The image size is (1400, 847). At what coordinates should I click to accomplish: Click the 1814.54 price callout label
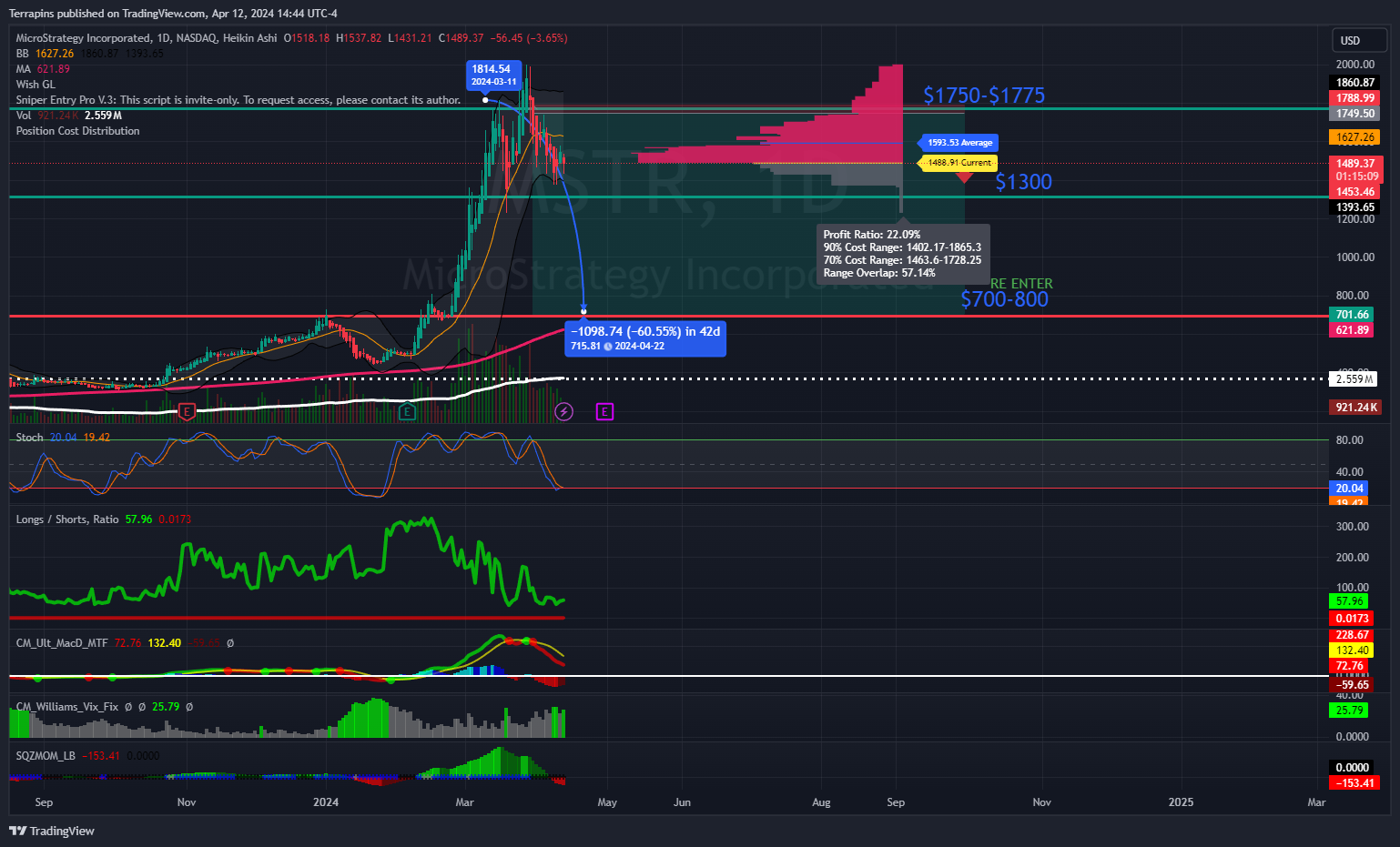click(x=493, y=75)
